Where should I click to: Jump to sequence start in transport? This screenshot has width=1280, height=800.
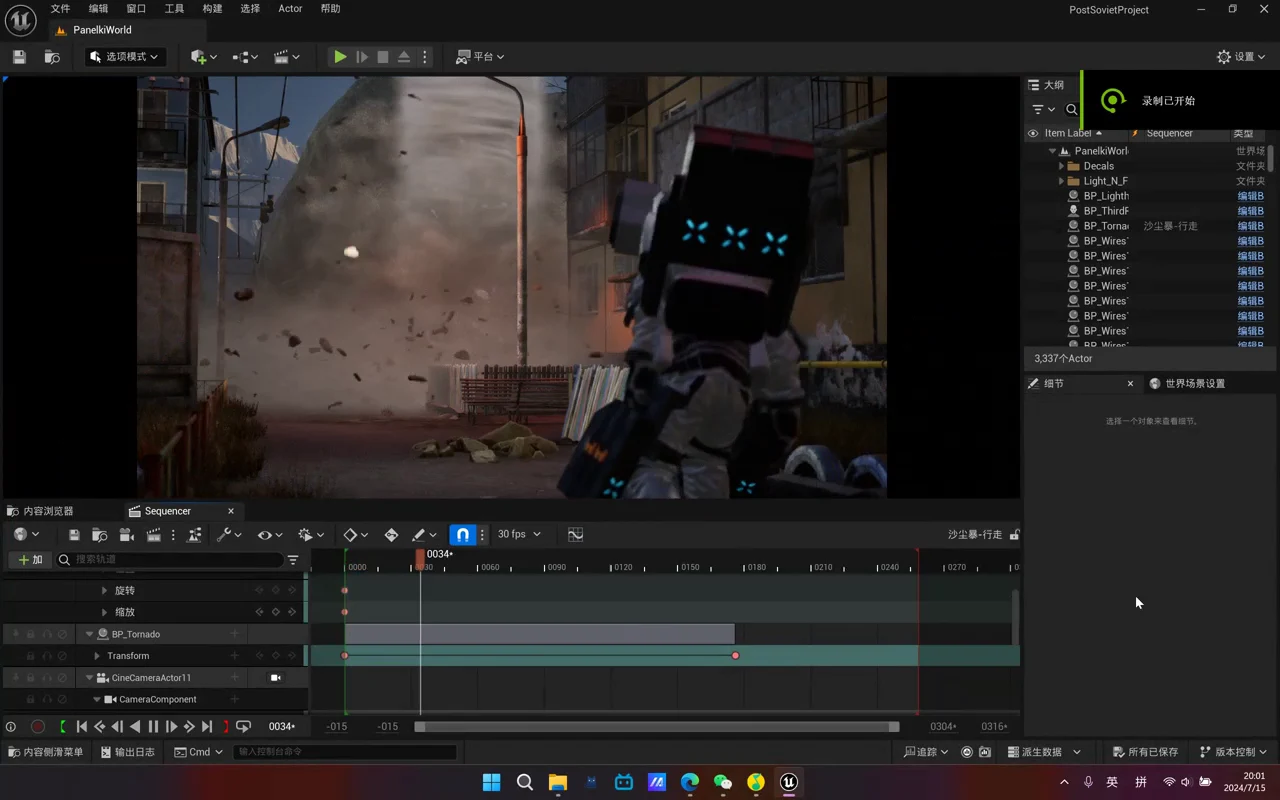82,727
